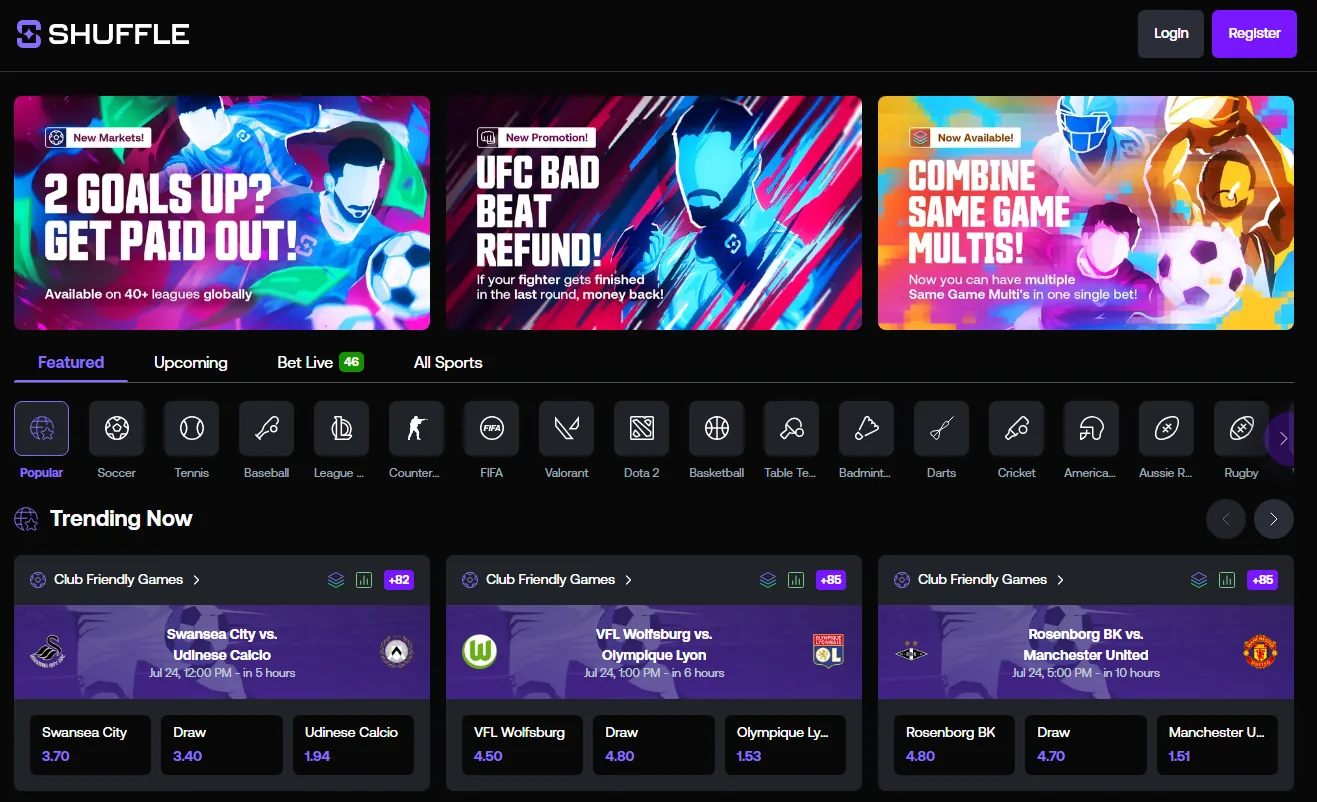Open same game multi icon on Wolfsburg card
Viewport: 1317px width, 802px height.
click(x=768, y=580)
